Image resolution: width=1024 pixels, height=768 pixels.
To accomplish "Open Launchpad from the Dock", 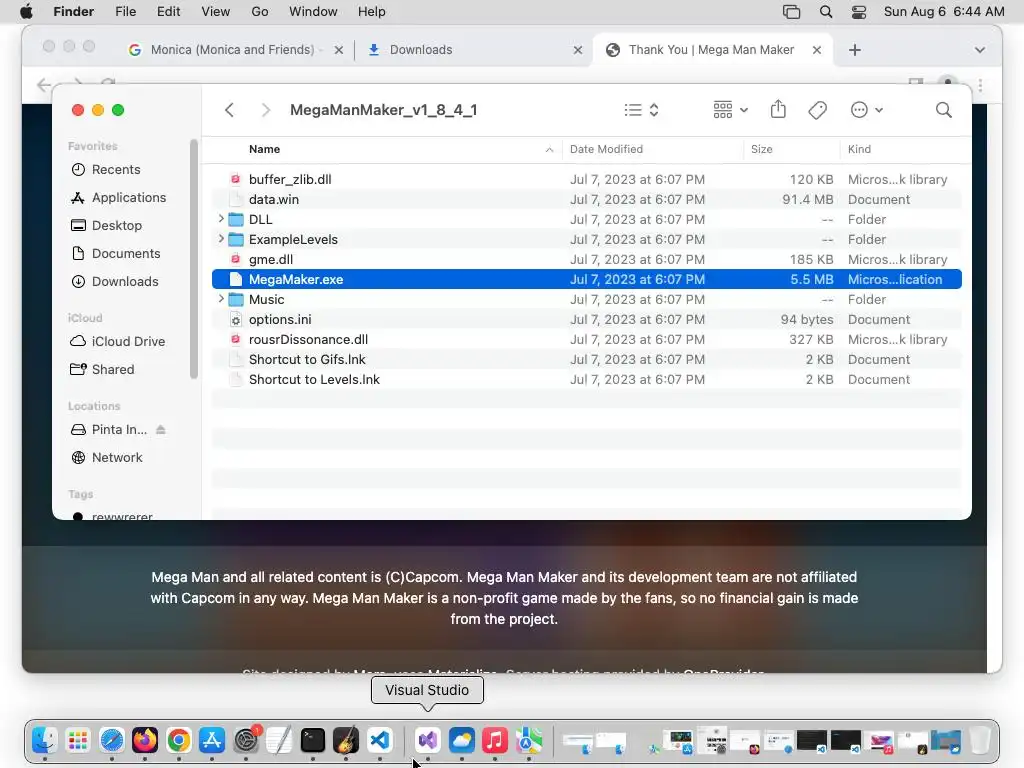I will 78,740.
